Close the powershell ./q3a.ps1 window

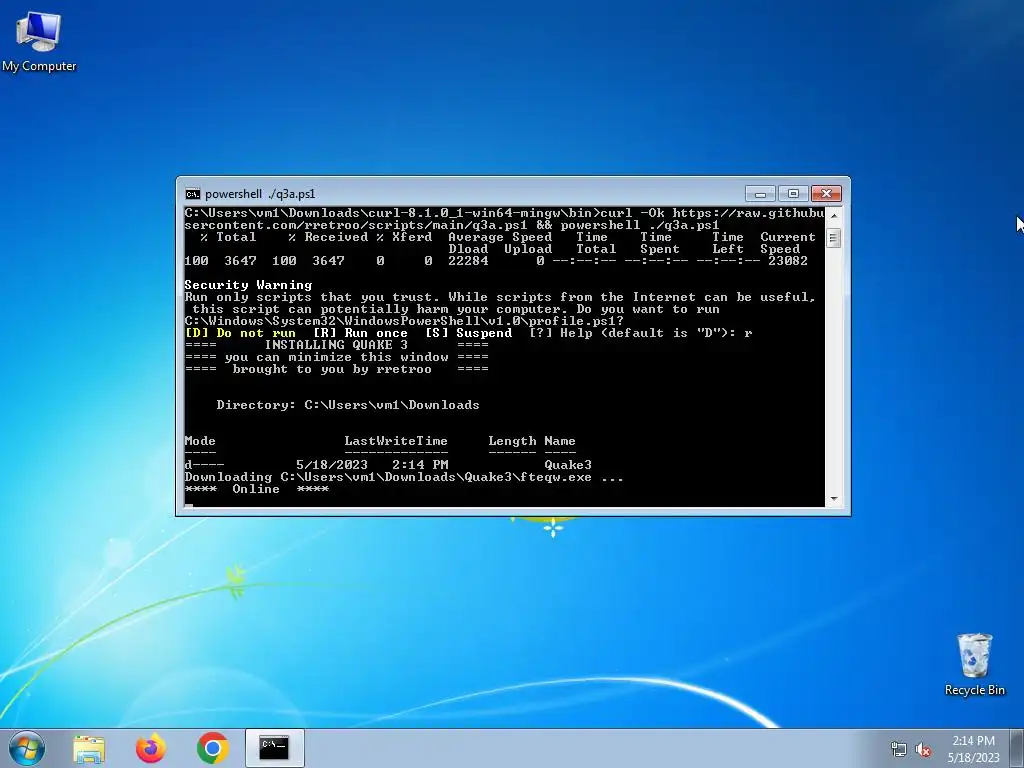click(x=826, y=194)
